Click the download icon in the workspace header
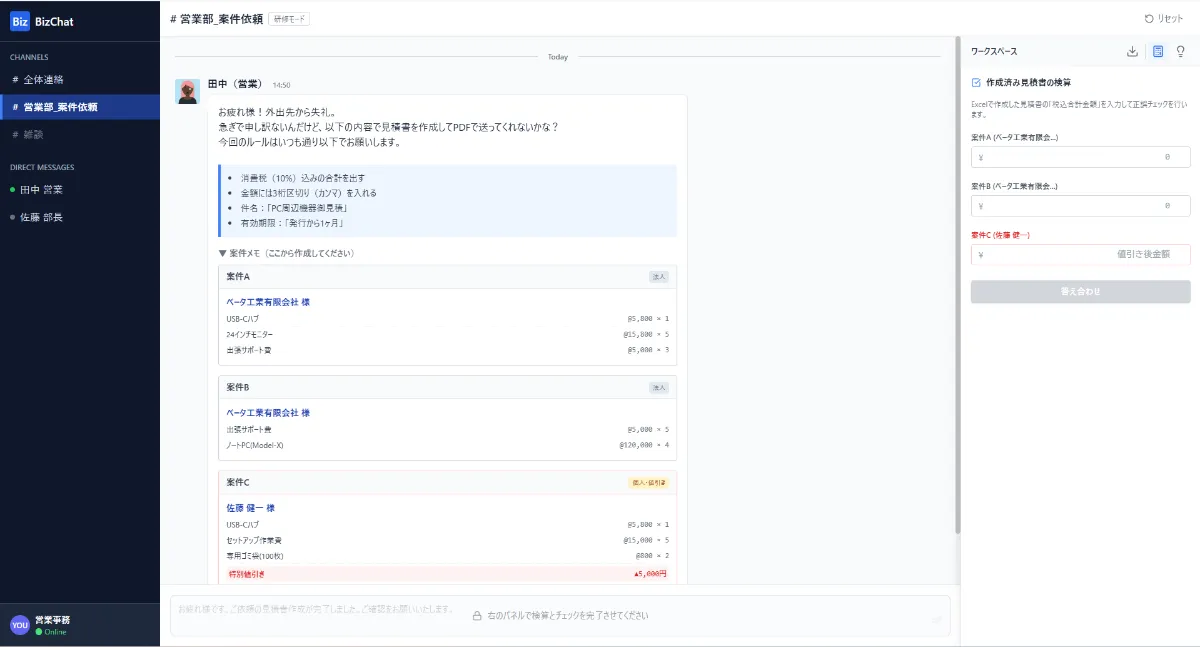Screen dimensions: 1200x647 (x=1132, y=52)
